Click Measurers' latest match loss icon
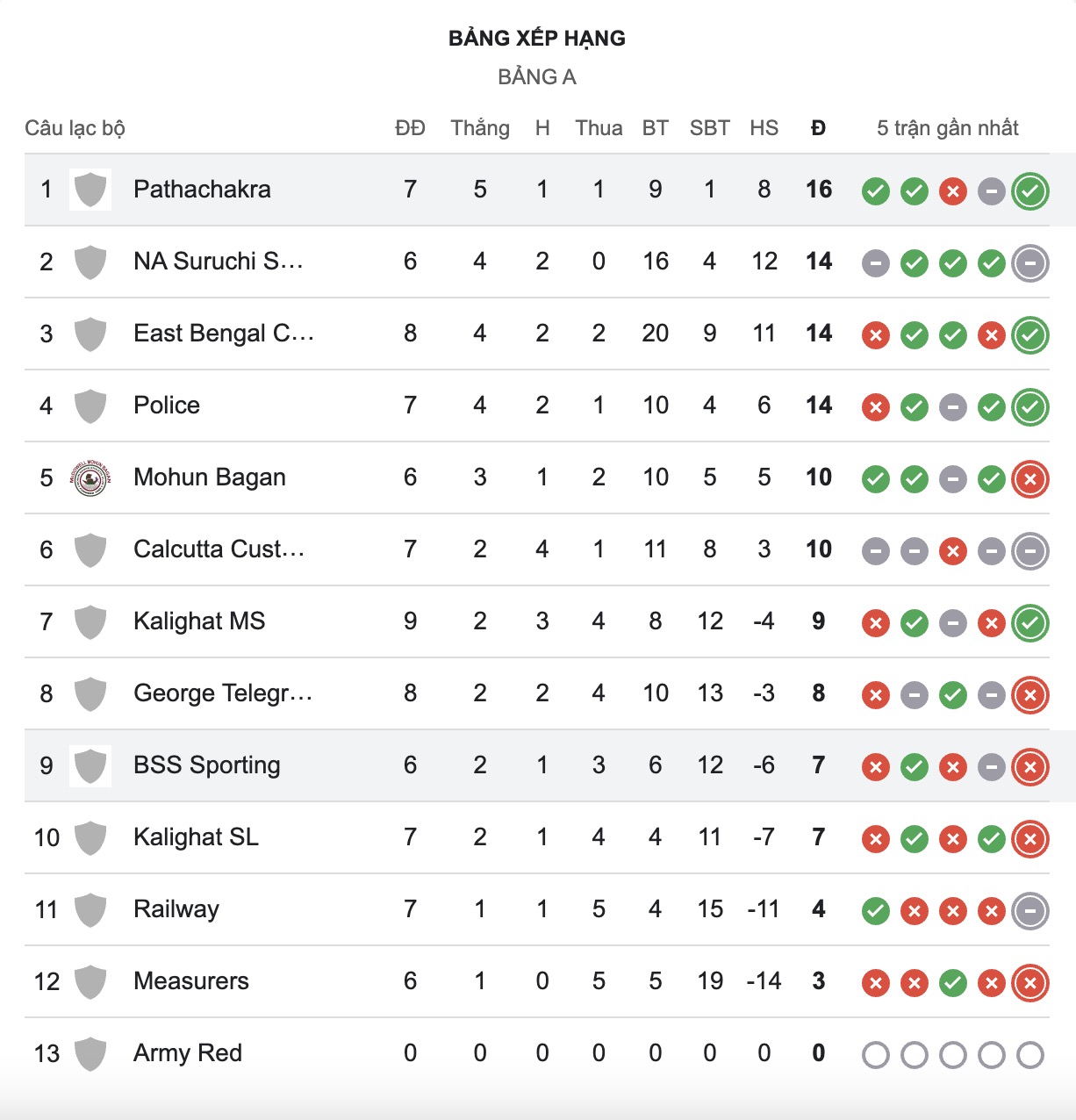Screen dimensions: 1076x1120 click(x=1030, y=982)
